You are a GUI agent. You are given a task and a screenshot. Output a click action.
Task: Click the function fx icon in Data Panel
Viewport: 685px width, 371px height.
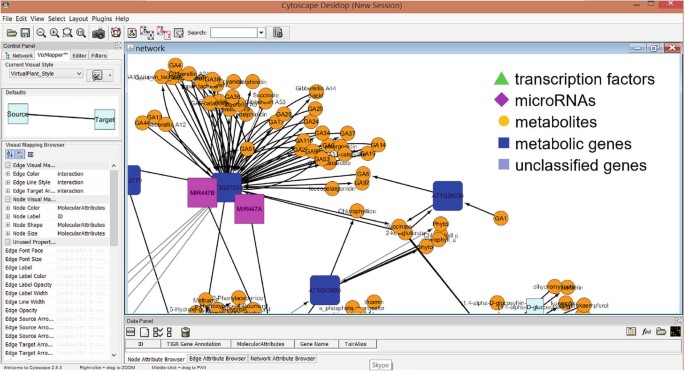646,332
